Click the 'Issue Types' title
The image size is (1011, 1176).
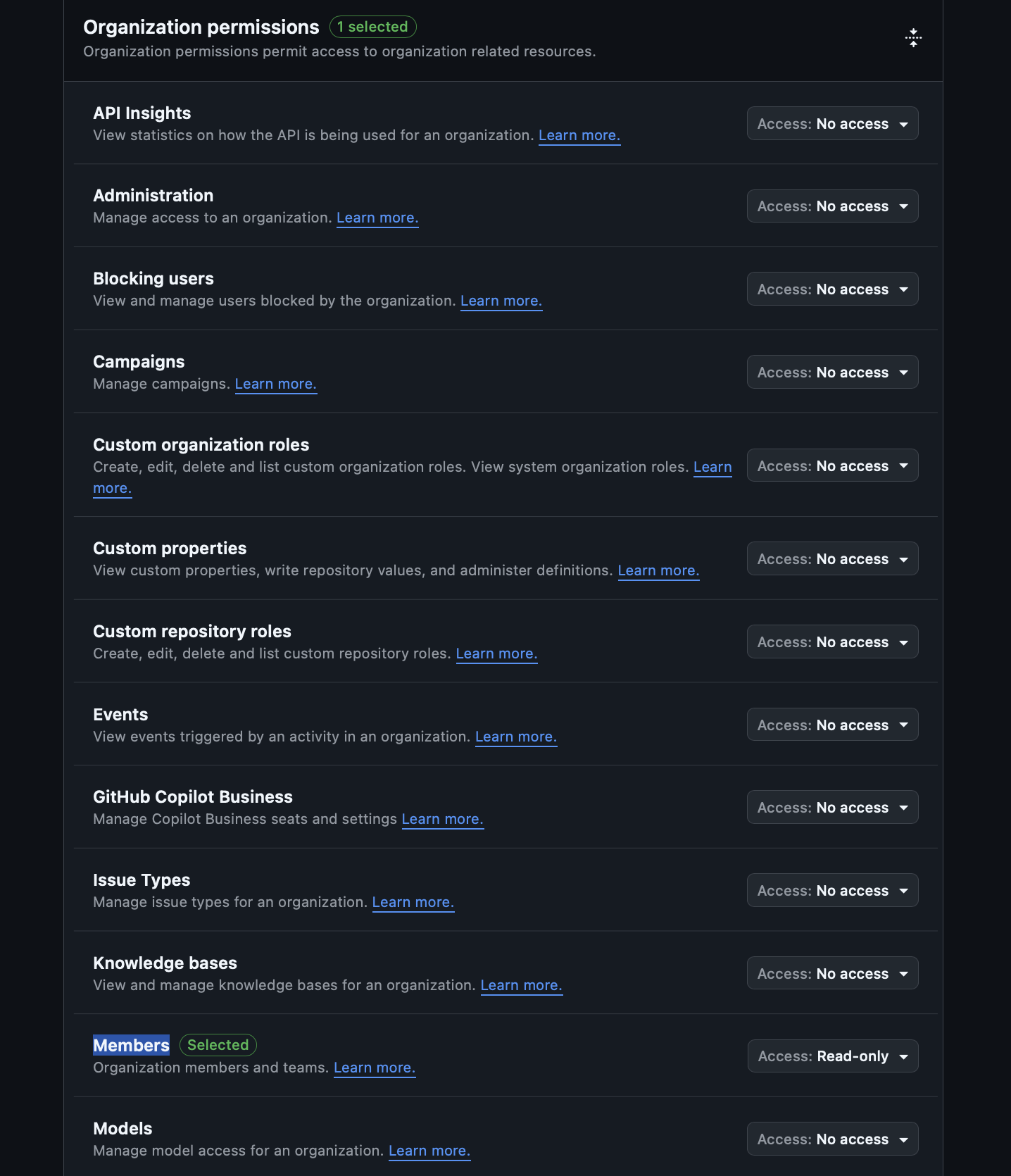(x=142, y=880)
